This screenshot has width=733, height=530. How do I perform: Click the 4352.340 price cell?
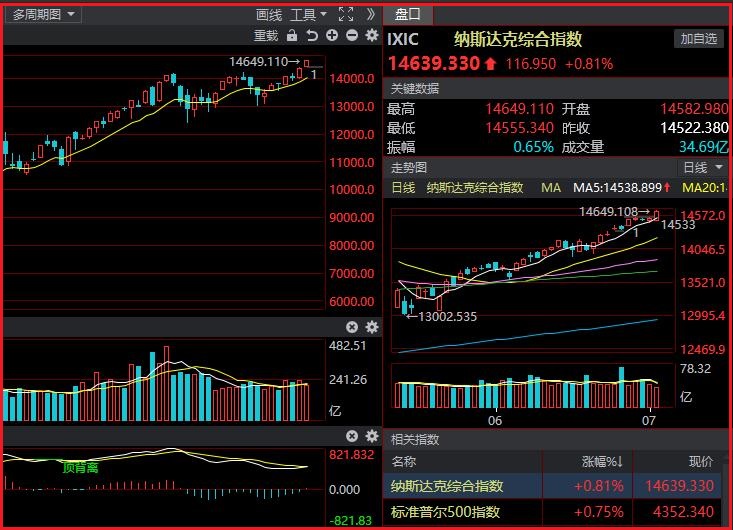point(683,512)
